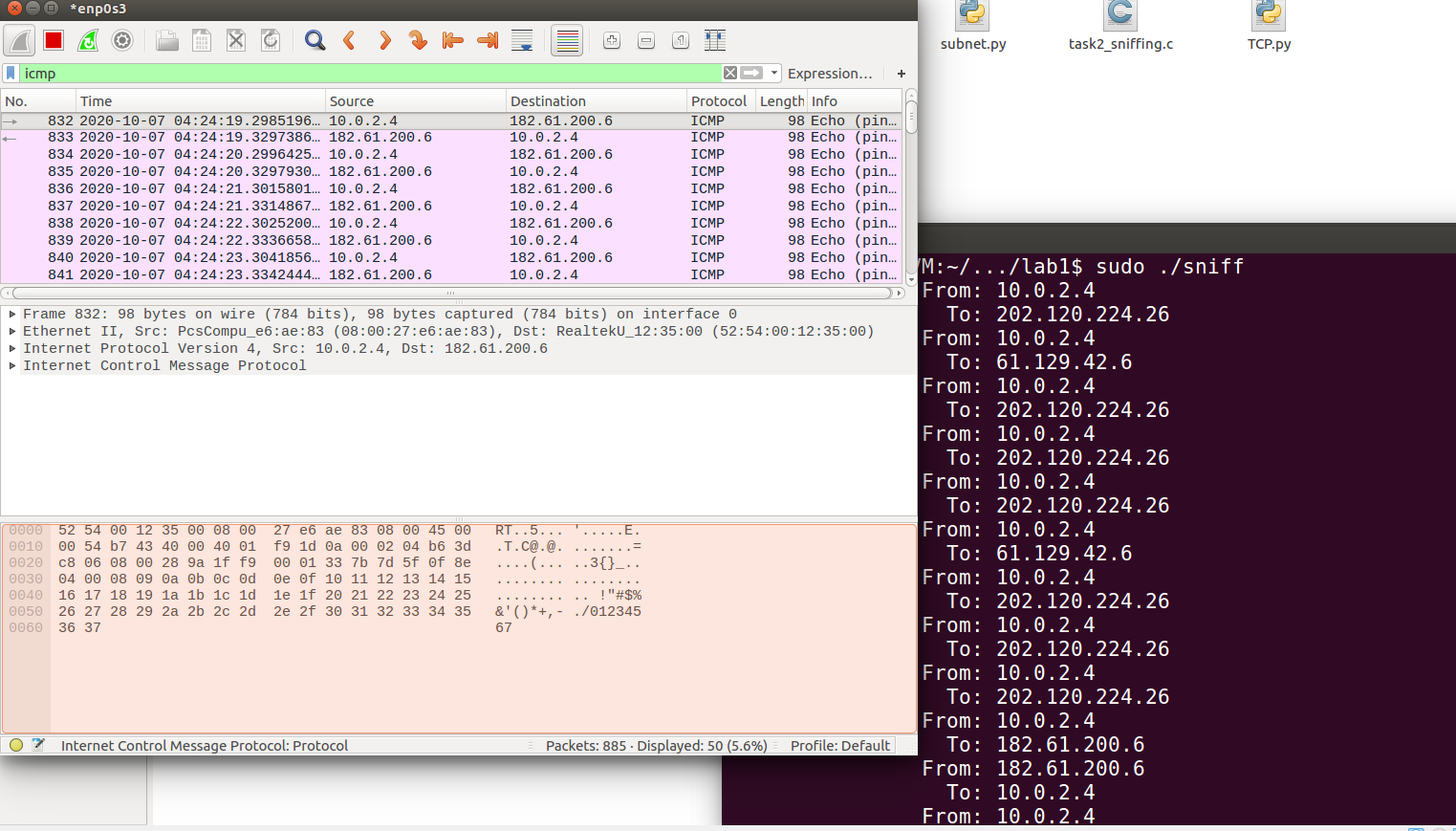Screen dimensions: 1456x831
Task: Sort packets by Length column
Action: pos(781,100)
